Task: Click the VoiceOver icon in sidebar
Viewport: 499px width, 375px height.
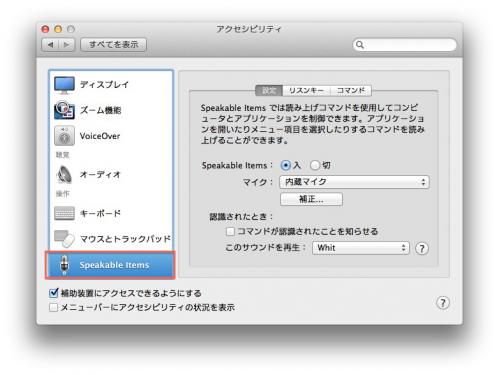Action: tap(64, 136)
